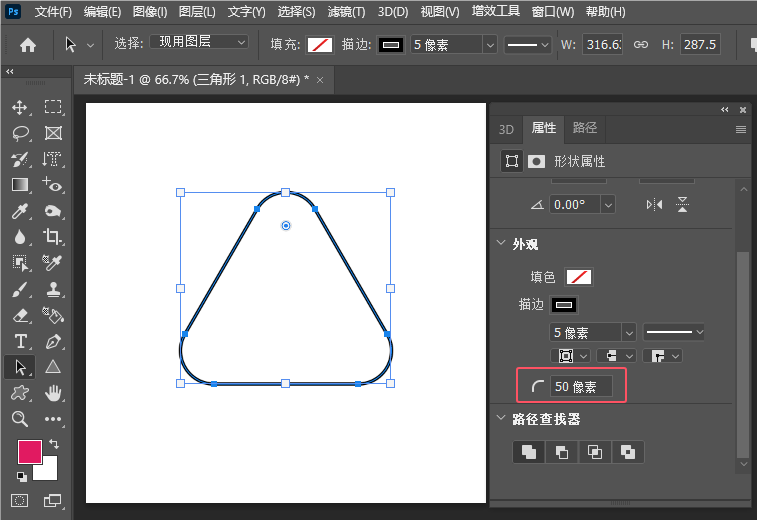This screenshot has width=757, height=520.
Task: Open stroke width dropdown in options bar
Action: coord(490,45)
